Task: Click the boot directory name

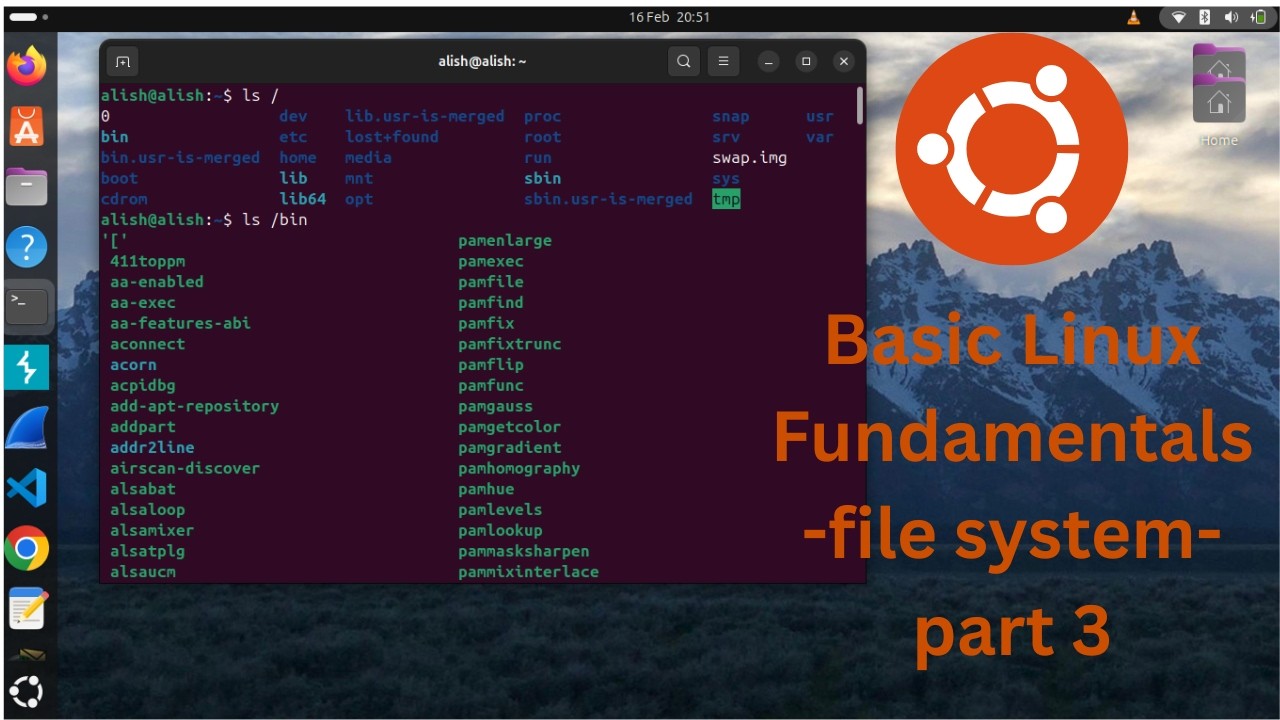Action: point(120,178)
